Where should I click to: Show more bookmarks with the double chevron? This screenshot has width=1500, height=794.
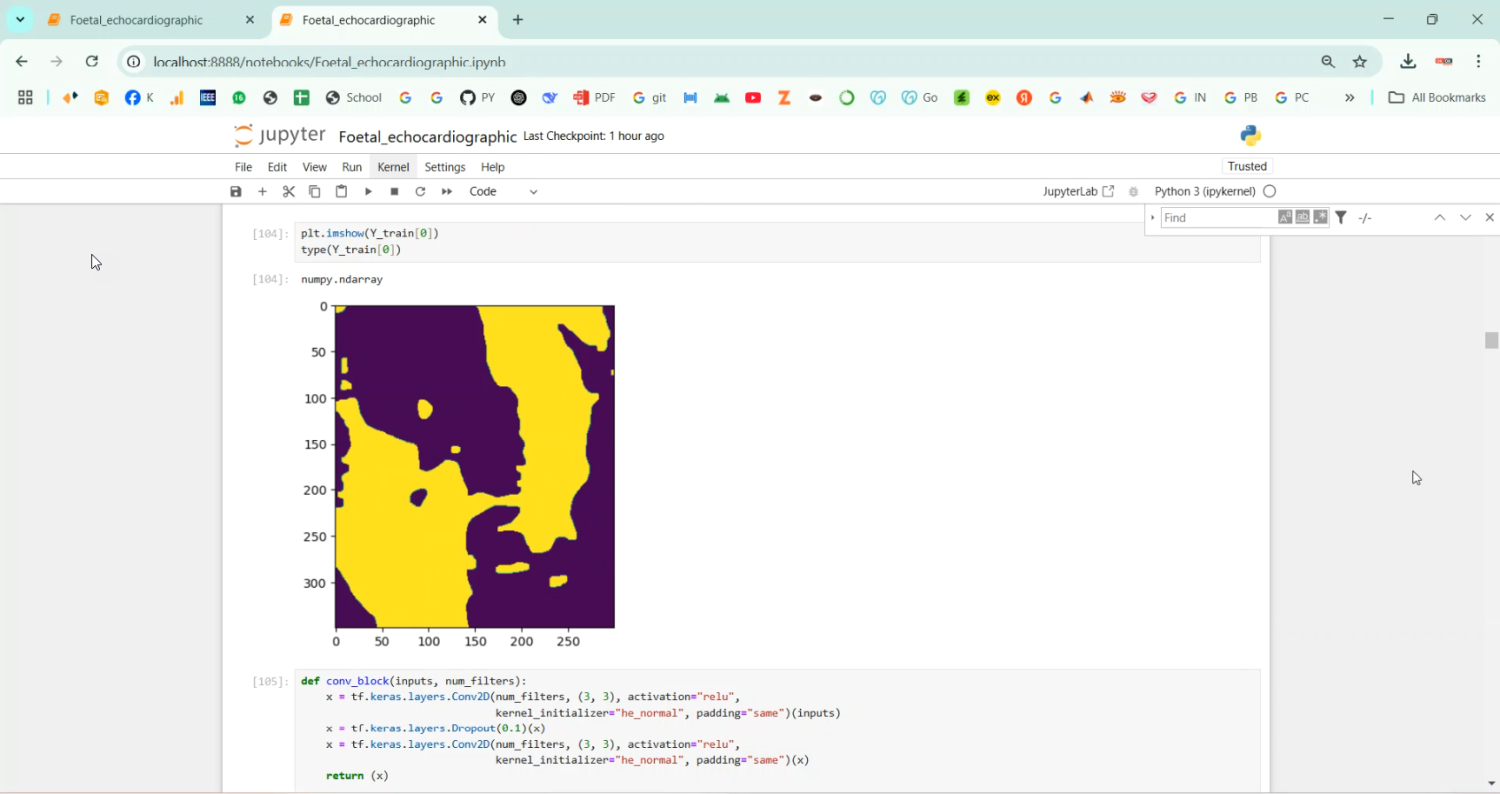[1349, 97]
